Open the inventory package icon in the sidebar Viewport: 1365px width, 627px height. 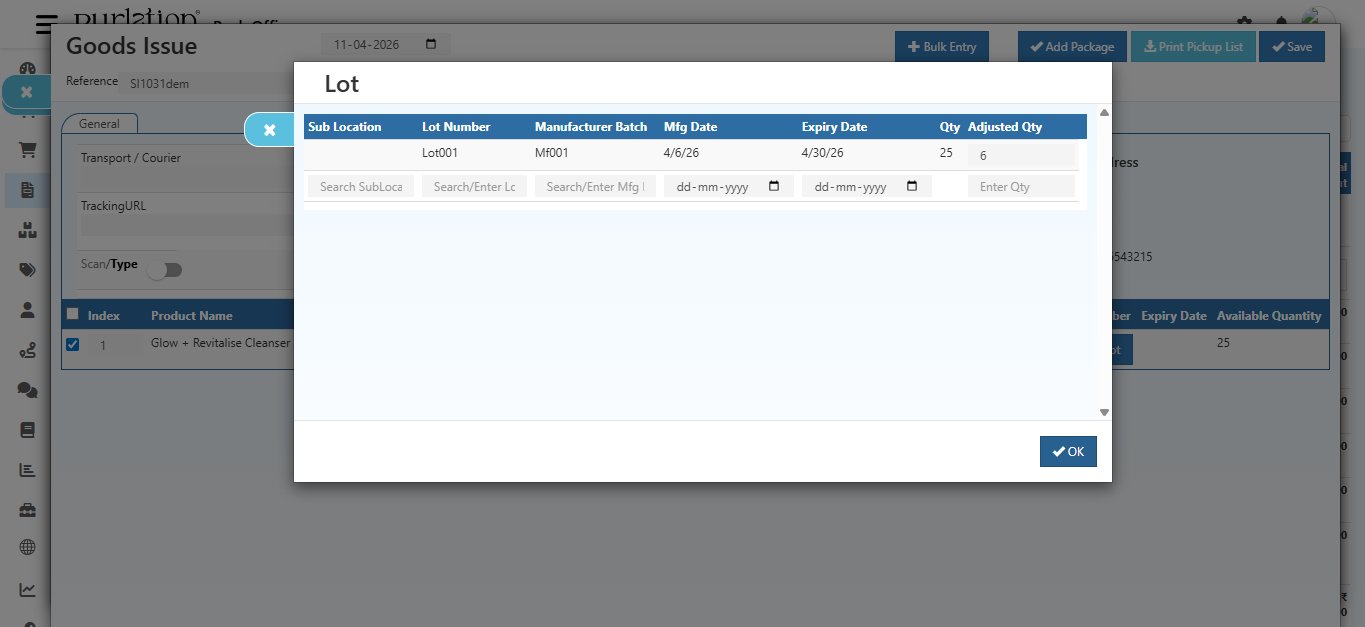25,230
